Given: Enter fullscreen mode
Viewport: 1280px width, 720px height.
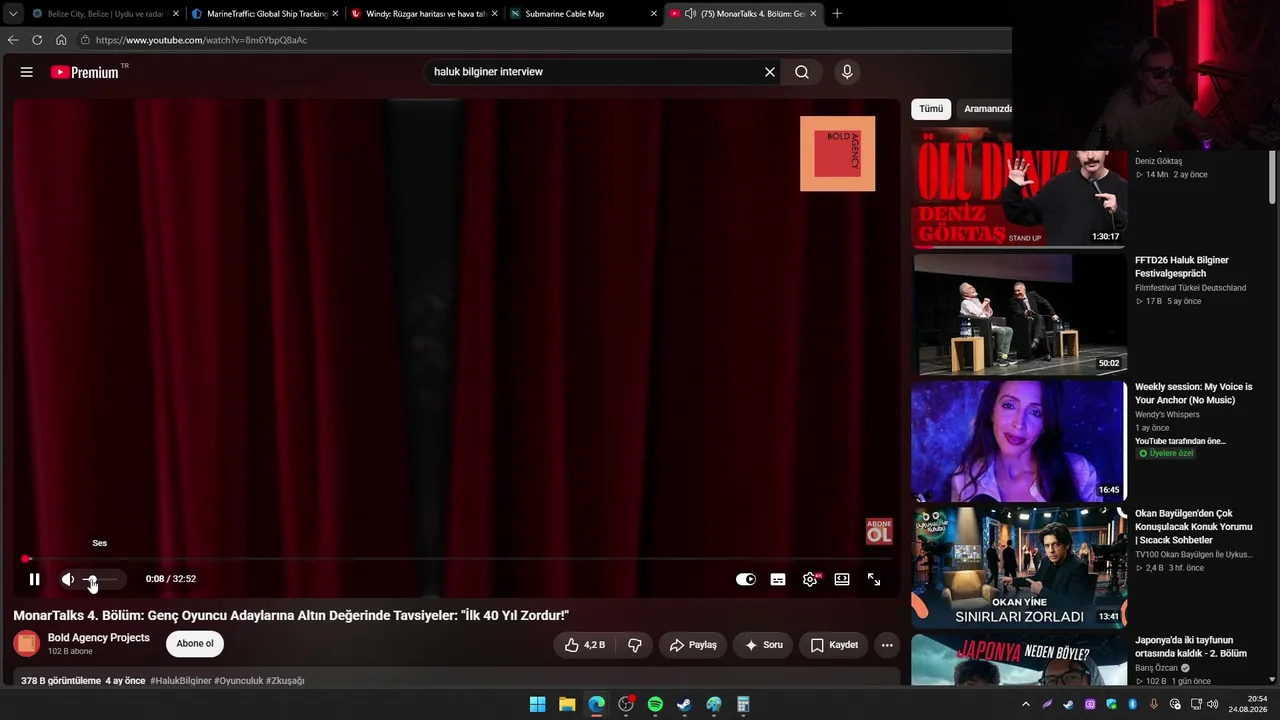Looking at the screenshot, I should (874, 579).
